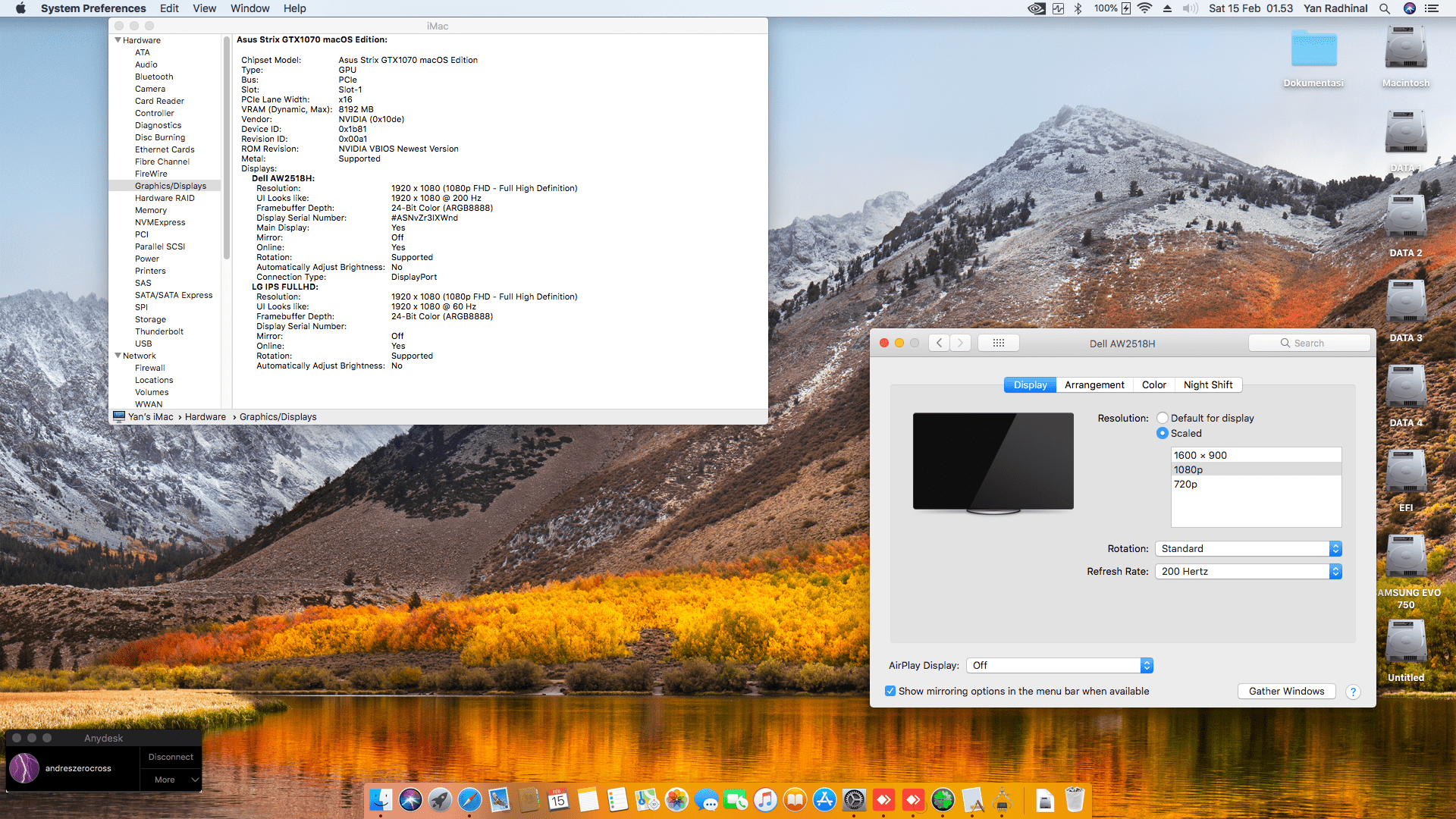Open the Spotlight search magnifier in menu bar
This screenshot has height=819, width=1456.
(1385, 8)
